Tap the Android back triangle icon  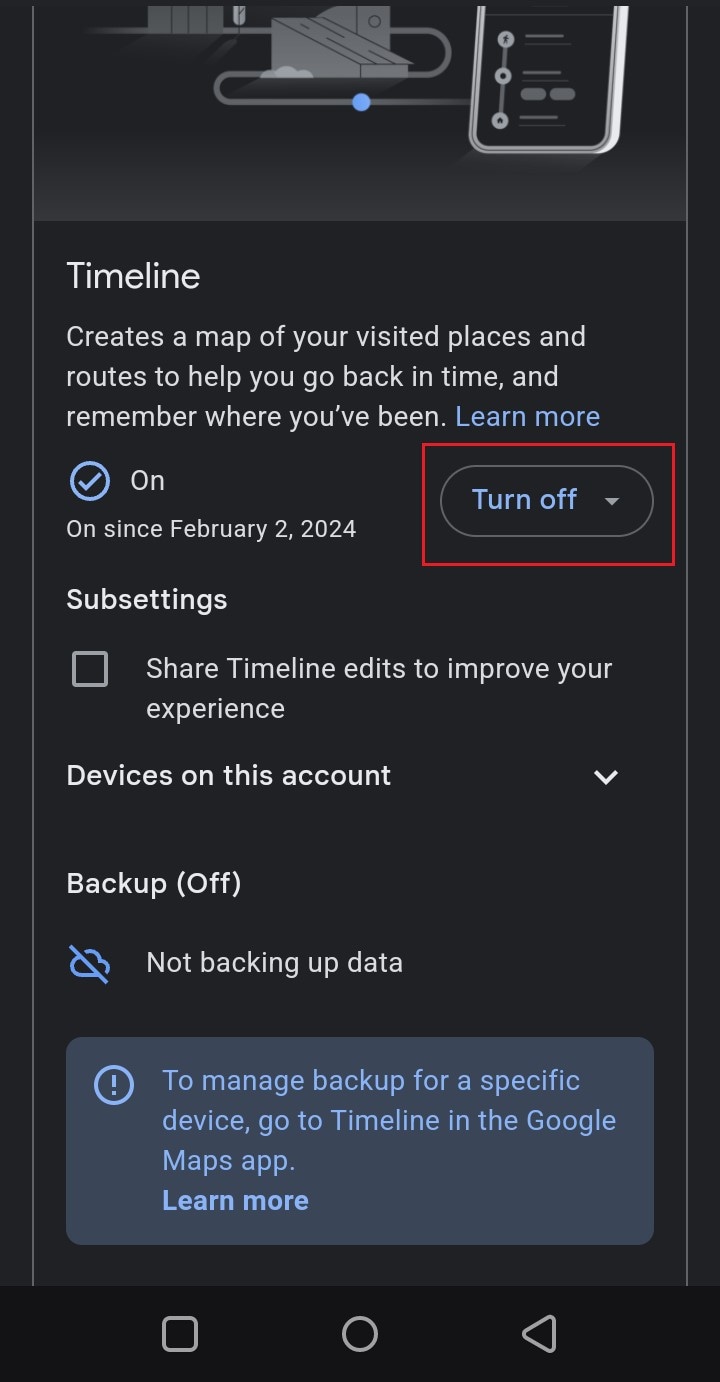(x=539, y=1334)
